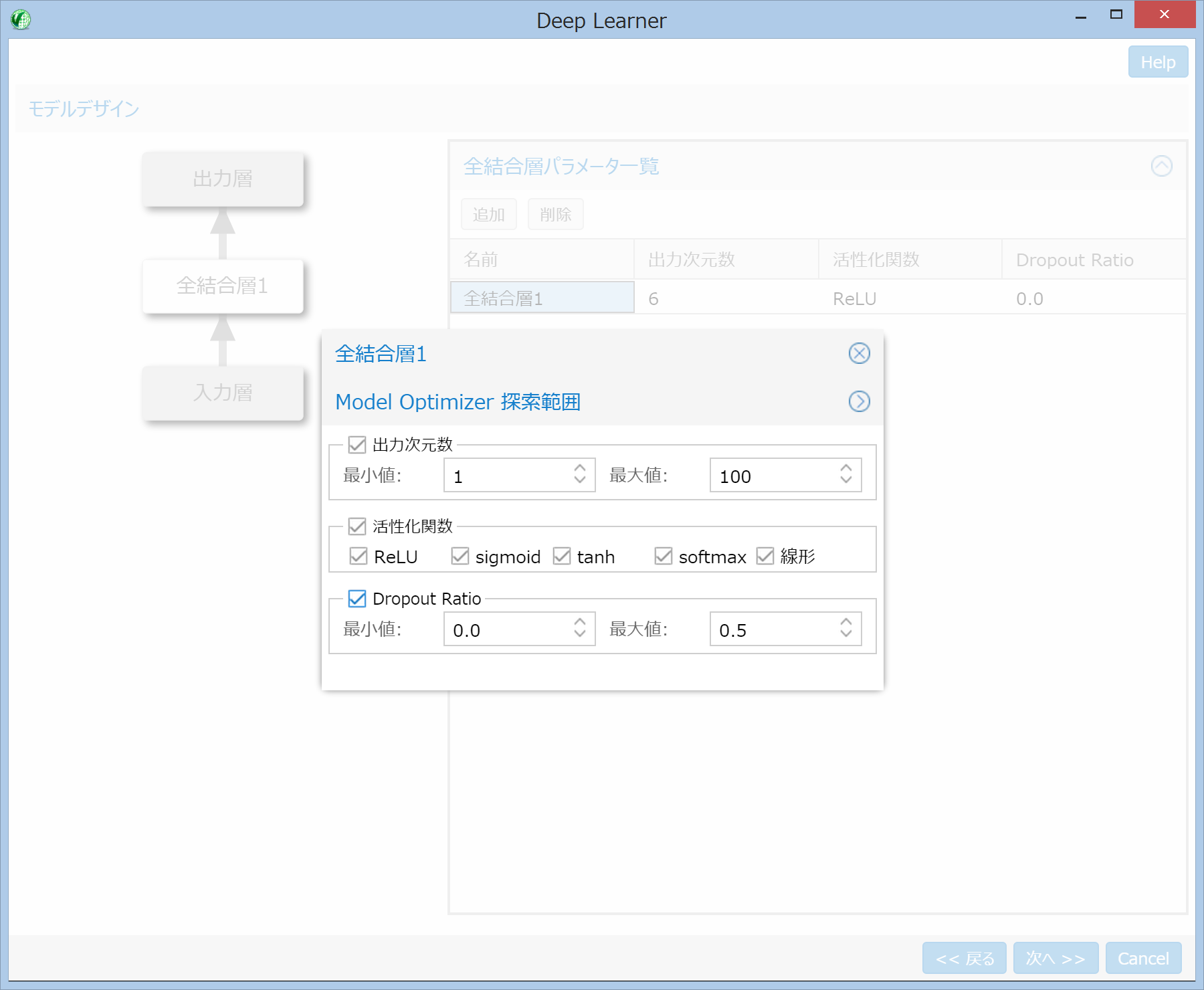Increase the 出力次元数 minimum value
The height and width of the screenshot is (990, 1204).
click(580, 469)
